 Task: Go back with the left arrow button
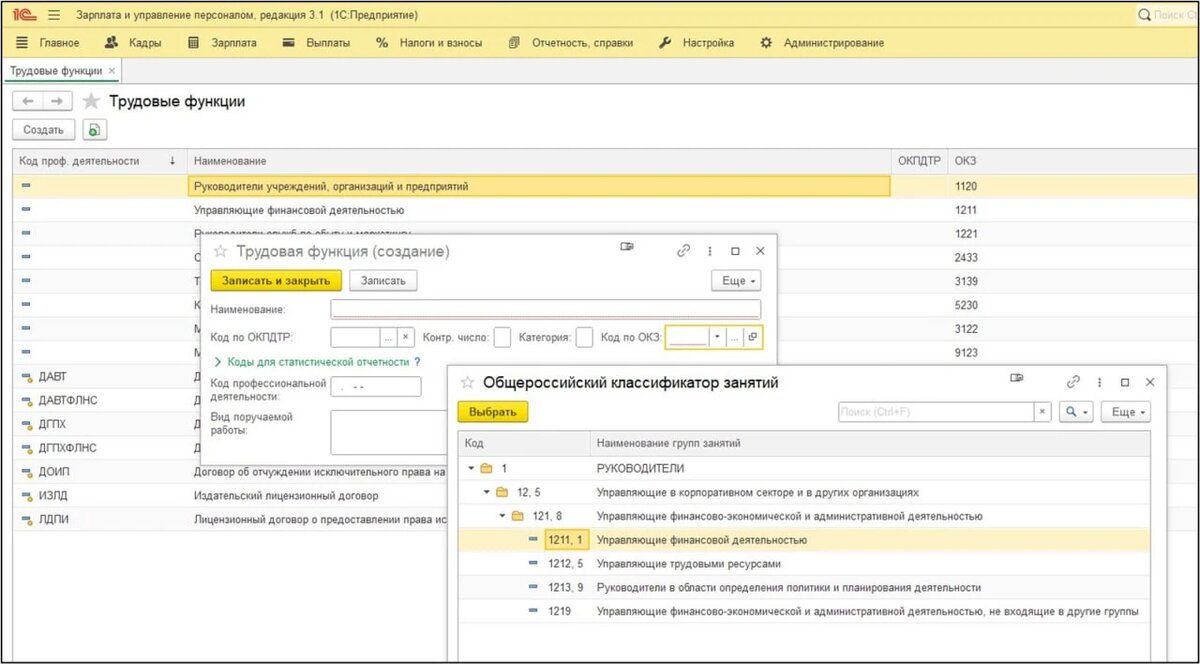tap(28, 101)
